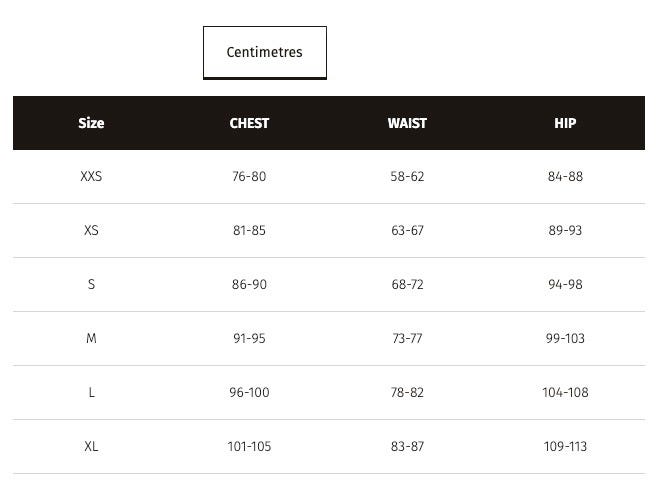Click hip value 99-103
This screenshot has width=658, height=495.
point(565,338)
